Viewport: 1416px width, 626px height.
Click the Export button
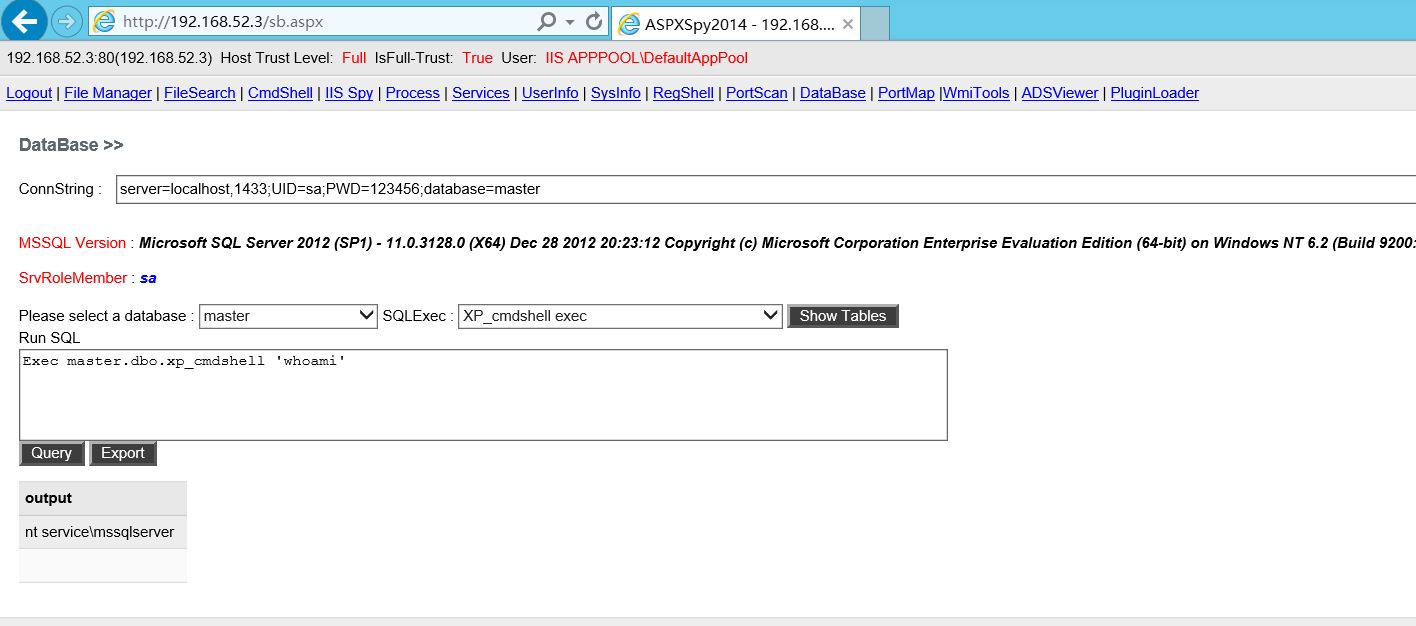[123, 453]
